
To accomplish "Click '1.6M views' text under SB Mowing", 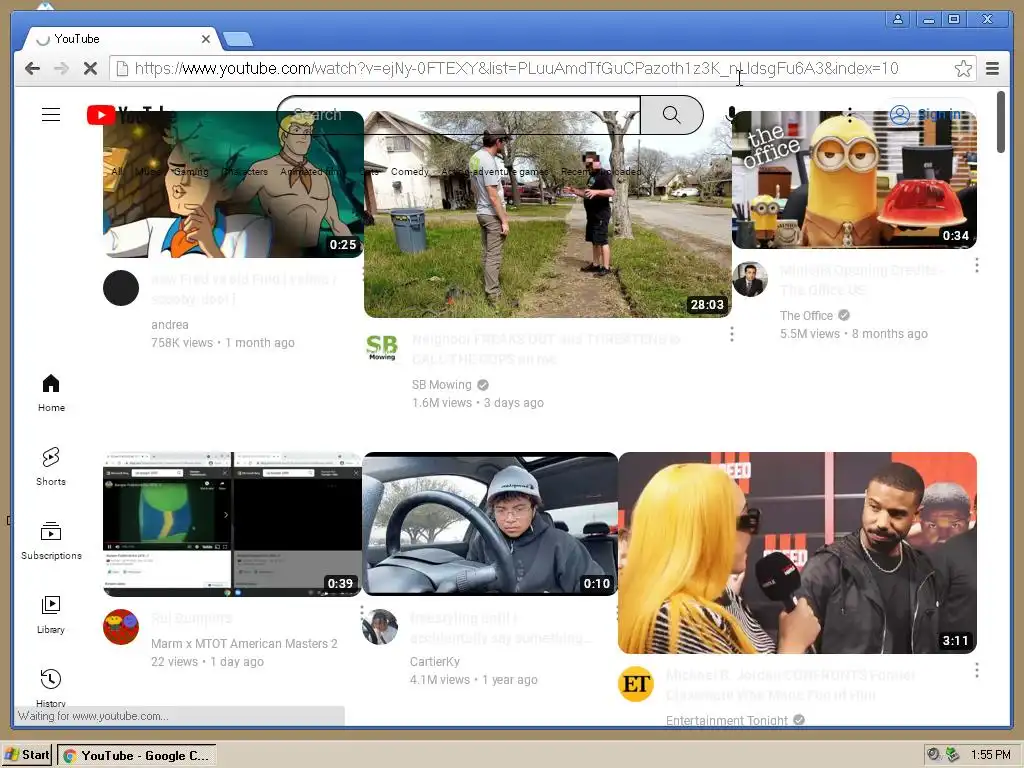I will coord(441,403).
